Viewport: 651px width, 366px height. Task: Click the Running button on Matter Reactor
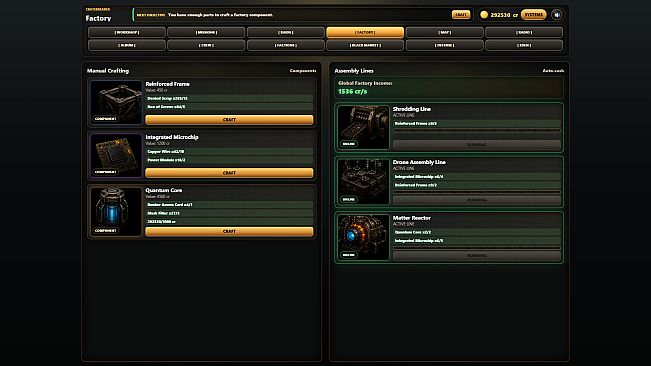(x=477, y=256)
